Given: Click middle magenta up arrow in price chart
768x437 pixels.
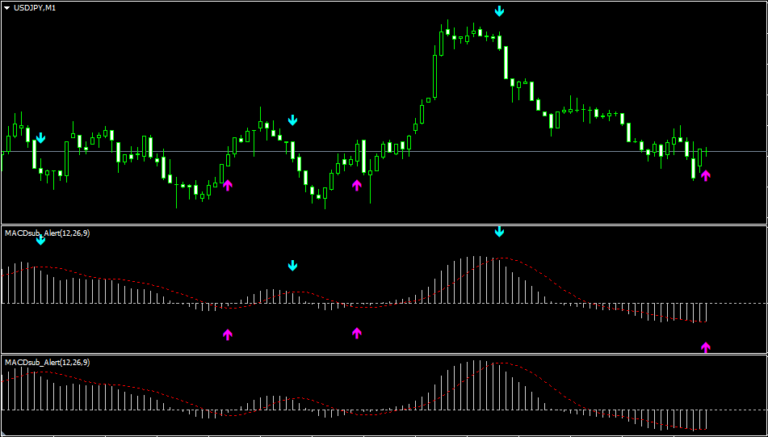Looking at the screenshot, I should pos(357,185).
